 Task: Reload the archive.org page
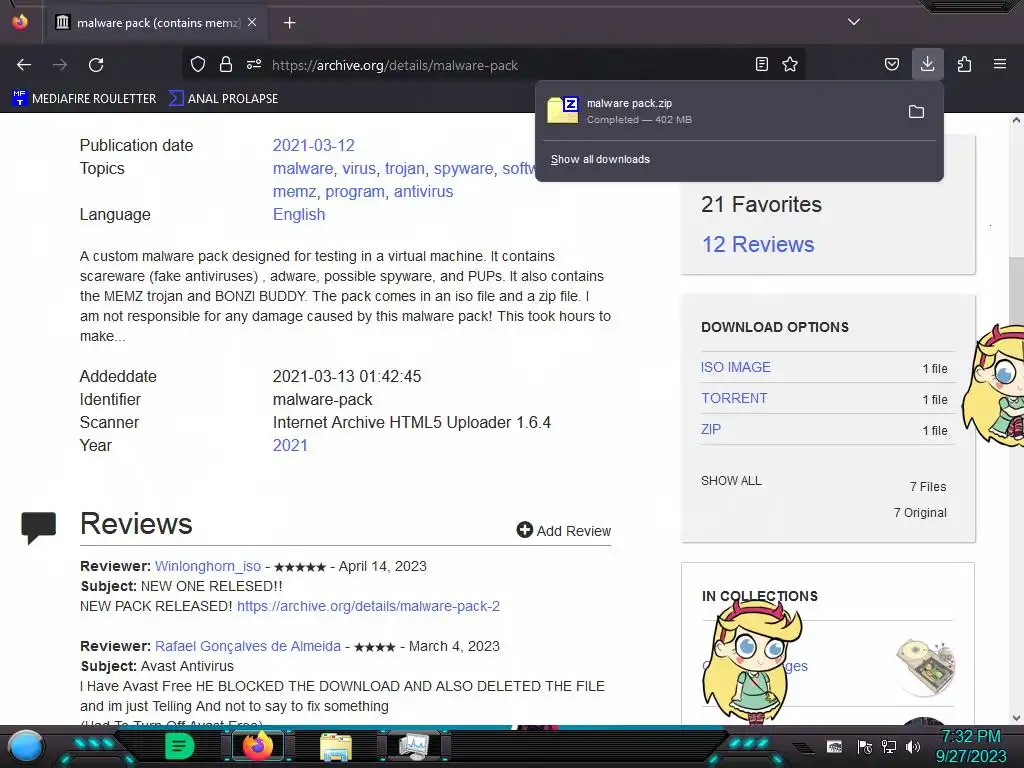coord(96,65)
